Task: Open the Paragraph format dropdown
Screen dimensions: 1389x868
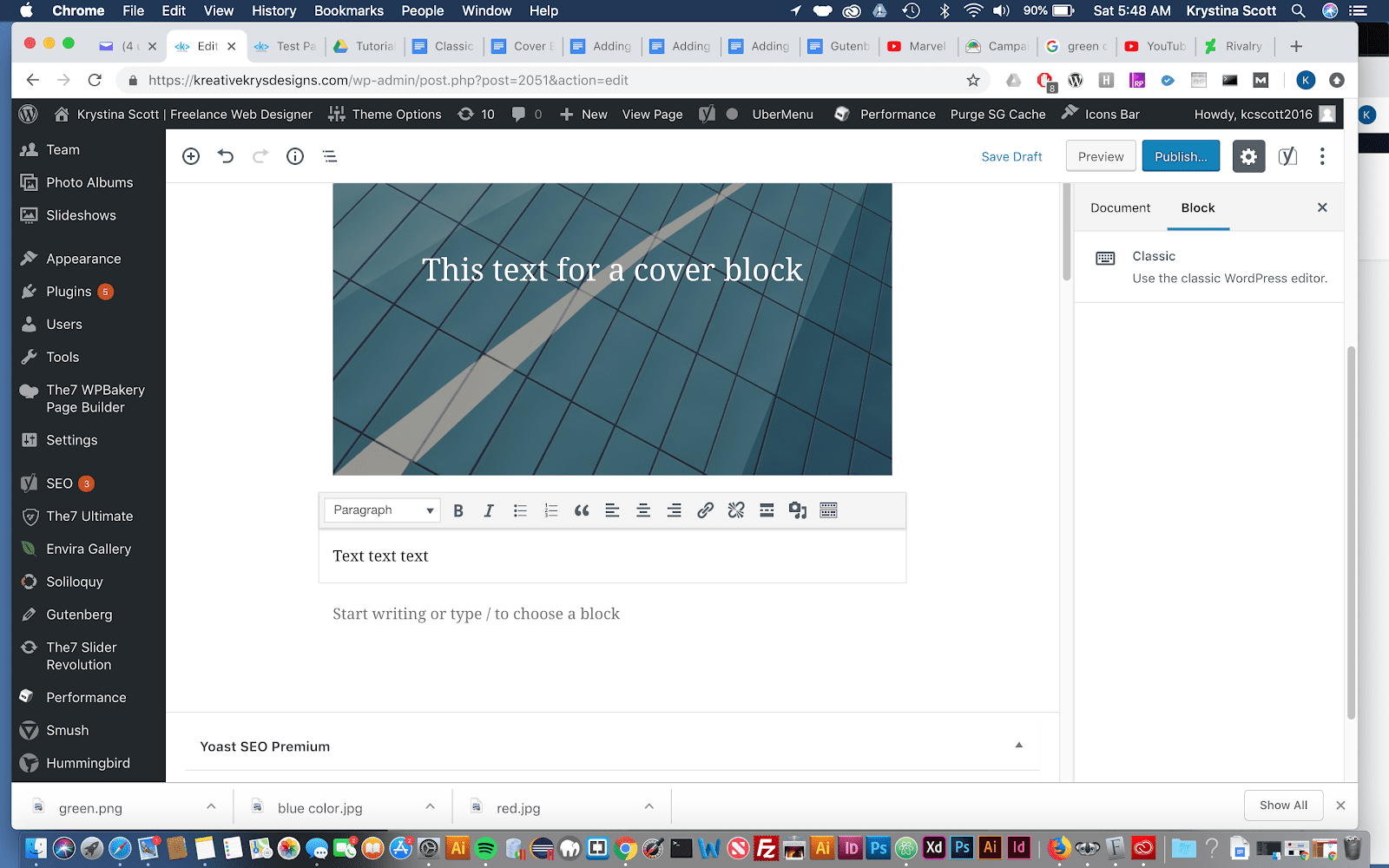Action: click(382, 510)
